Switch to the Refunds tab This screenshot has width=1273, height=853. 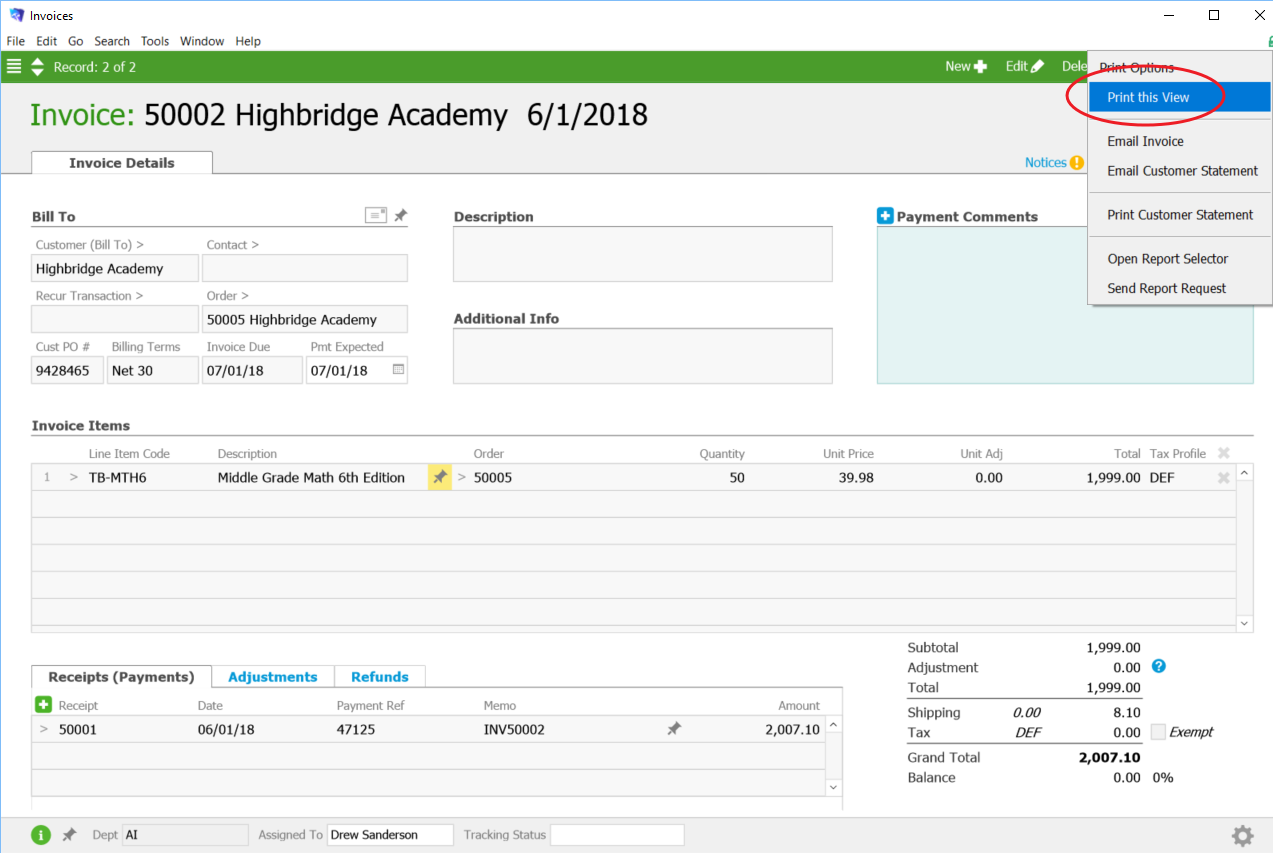[x=380, y=677]
